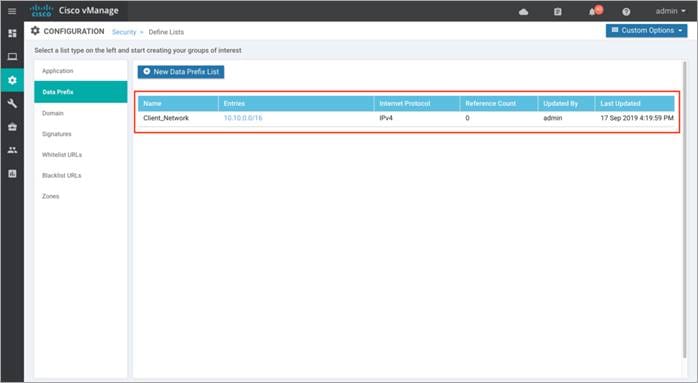Open the Analytics sidebar icon
The height and width of the screenshot is (383, 698).
click(x=12, y=173)
